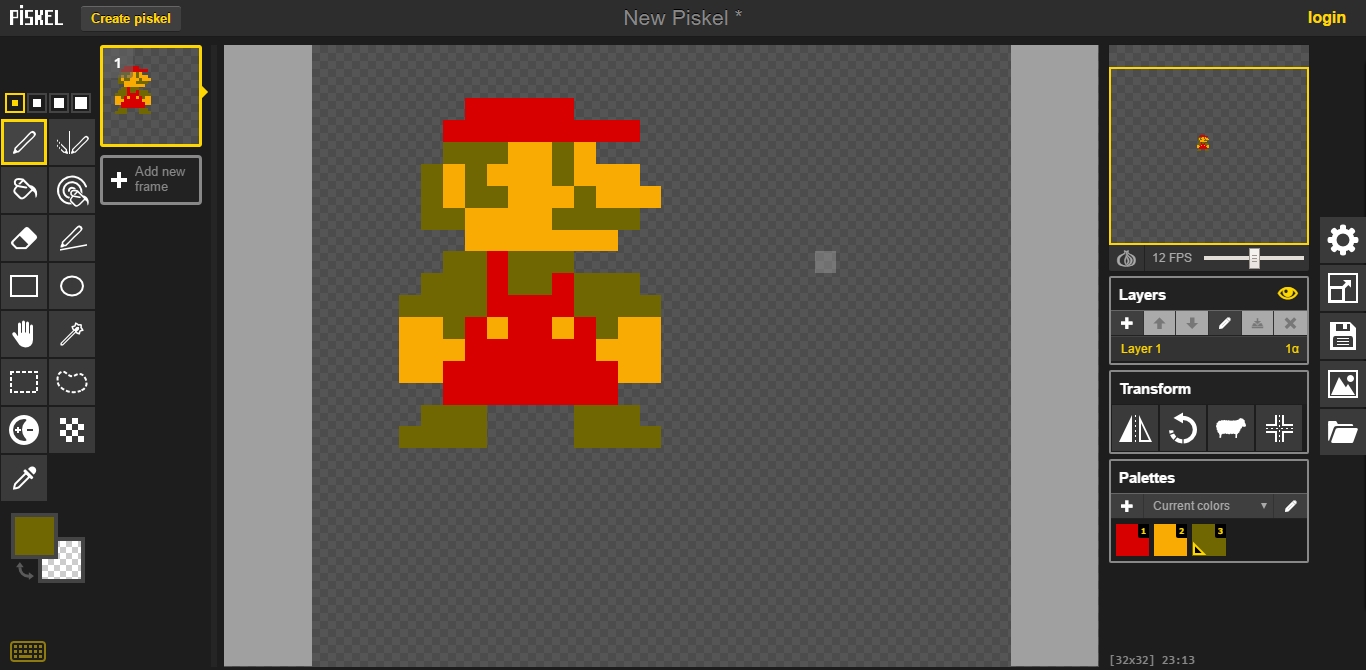The height and width of the screenshot is (670, 1366).
Task: Add new frame button
Action: 151,180
